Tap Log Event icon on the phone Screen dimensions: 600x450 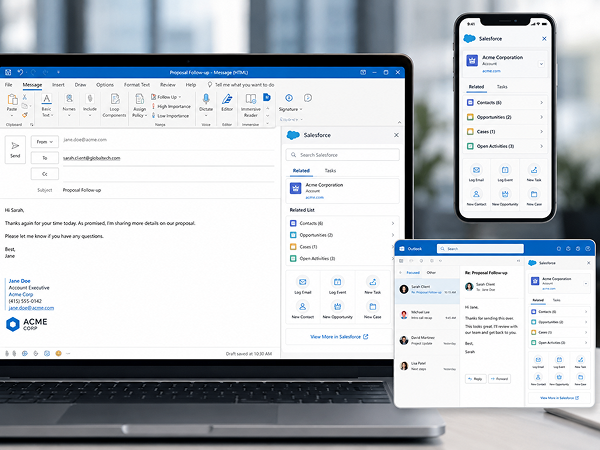pyautogui.click(x=505, y=170)
